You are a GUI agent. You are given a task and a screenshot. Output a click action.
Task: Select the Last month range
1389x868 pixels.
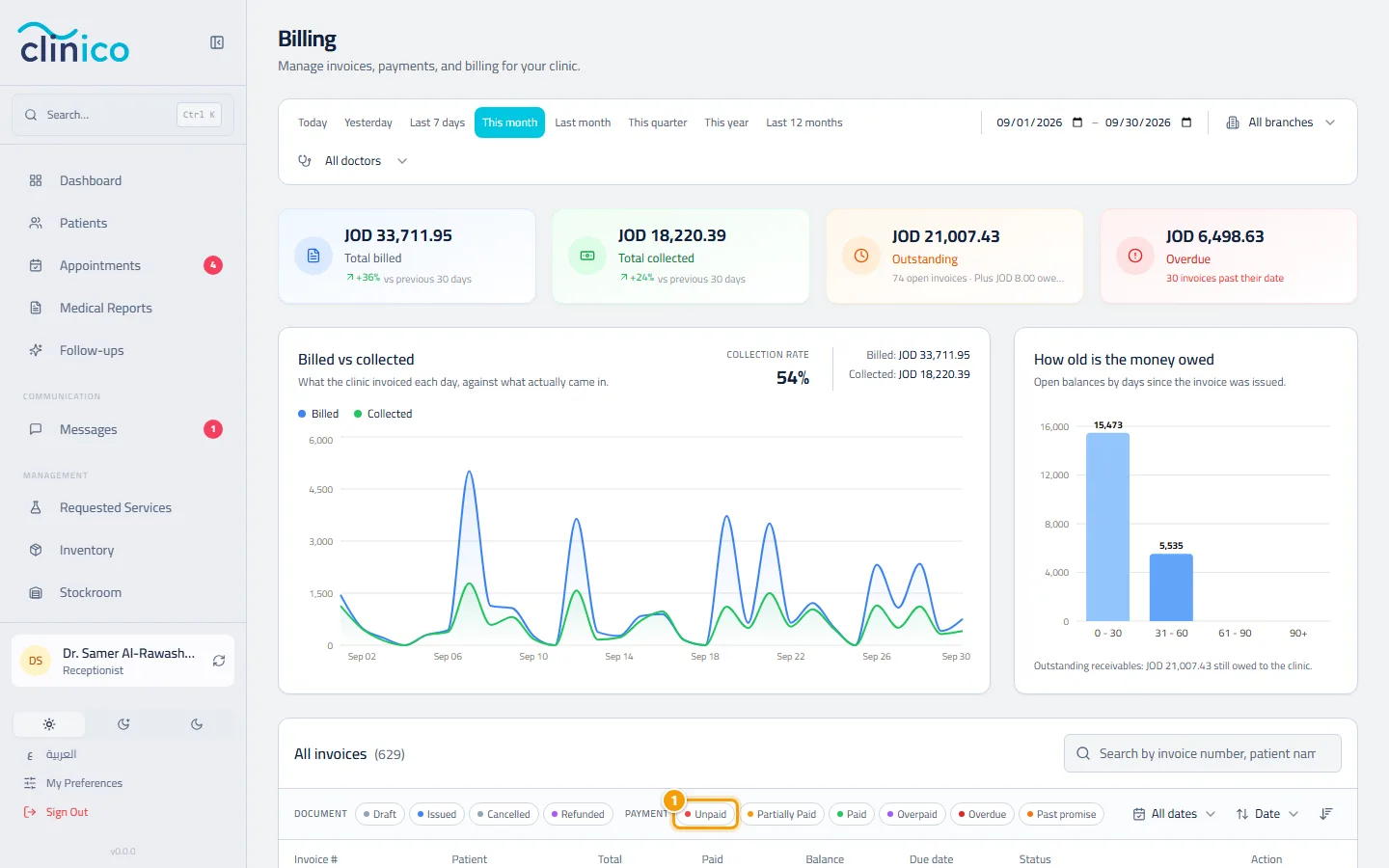(x=583, y=122)
